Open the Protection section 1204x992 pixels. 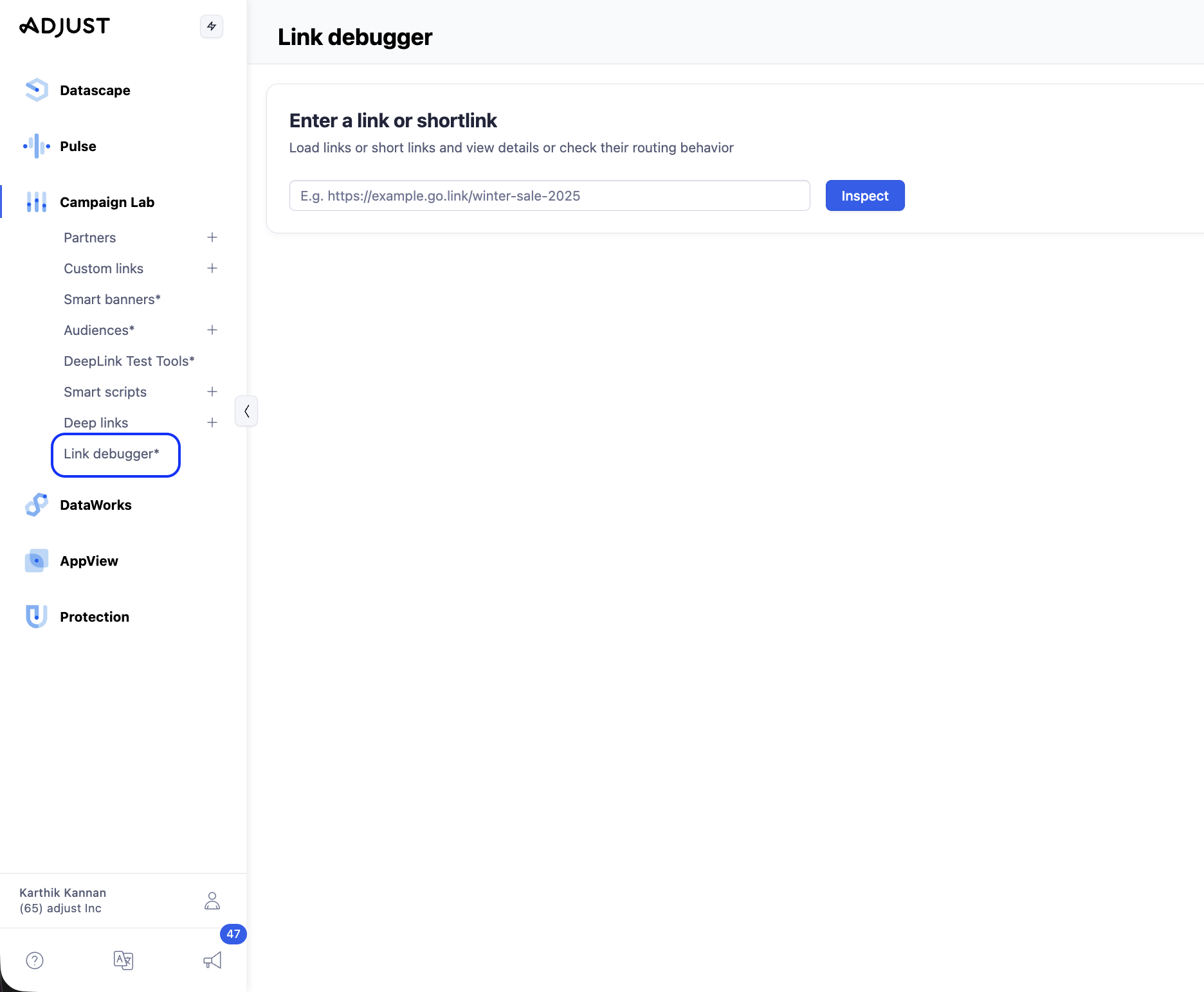tap(95, 617)
